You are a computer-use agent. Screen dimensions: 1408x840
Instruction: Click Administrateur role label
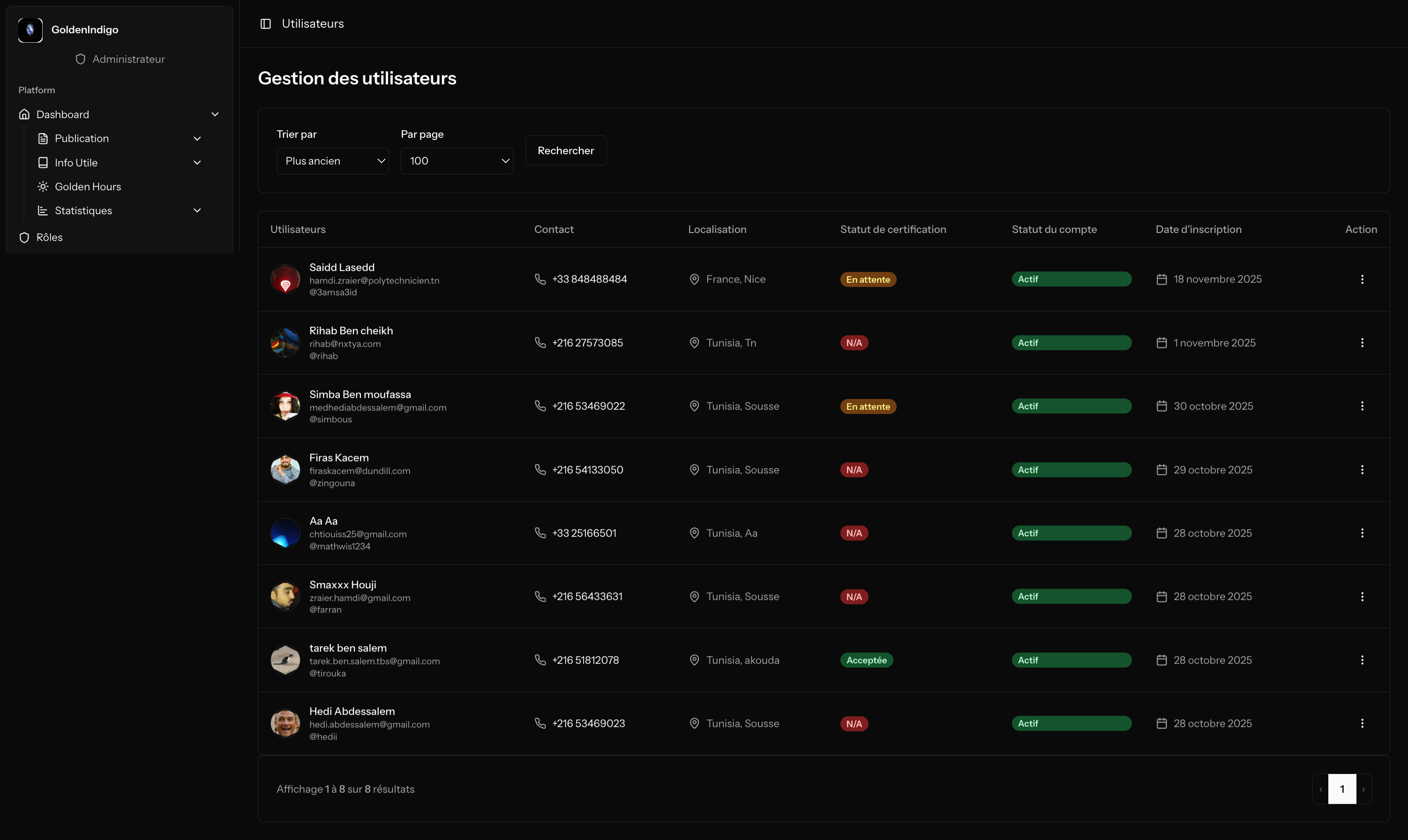pos(128,59)
